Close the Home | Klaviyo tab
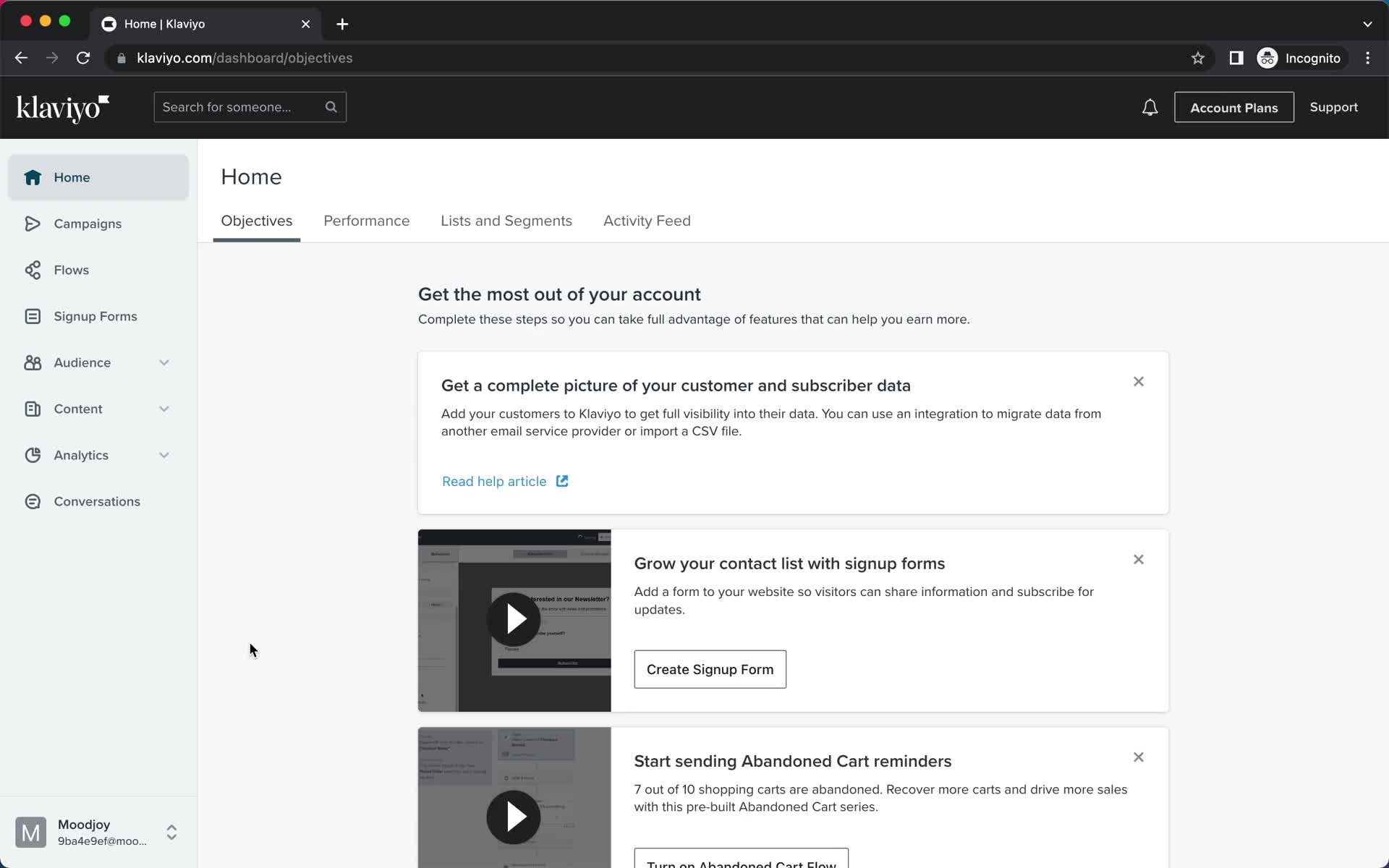 pyautogui.click(x=306, y=24)
